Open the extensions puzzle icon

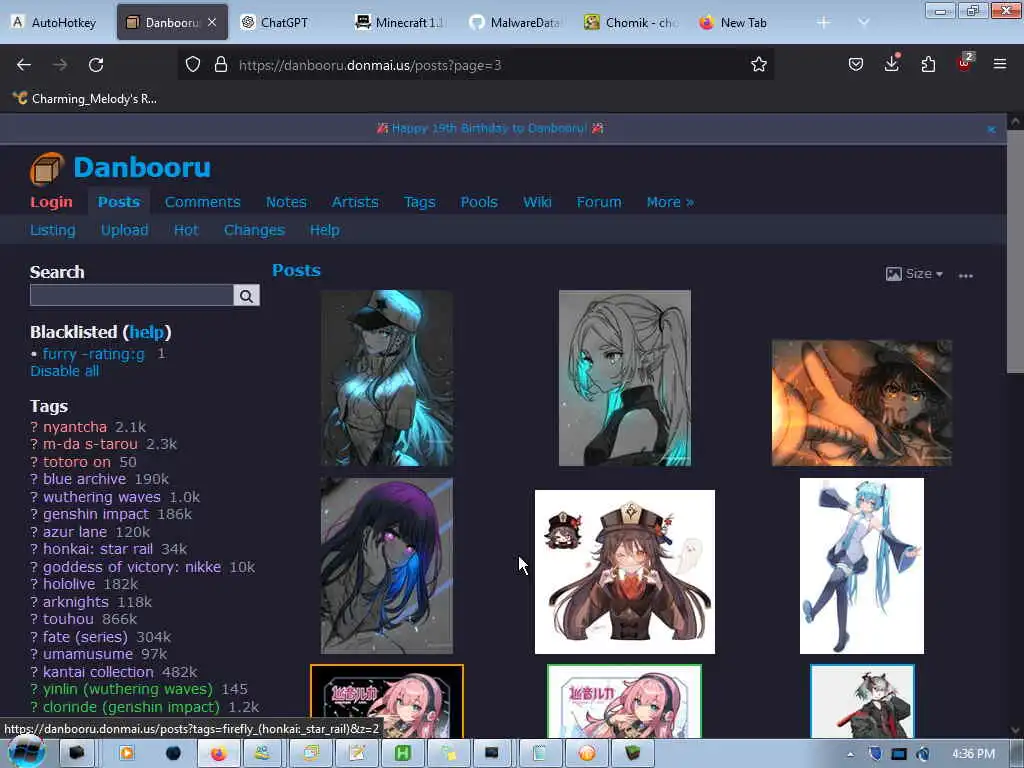(928, 65)
